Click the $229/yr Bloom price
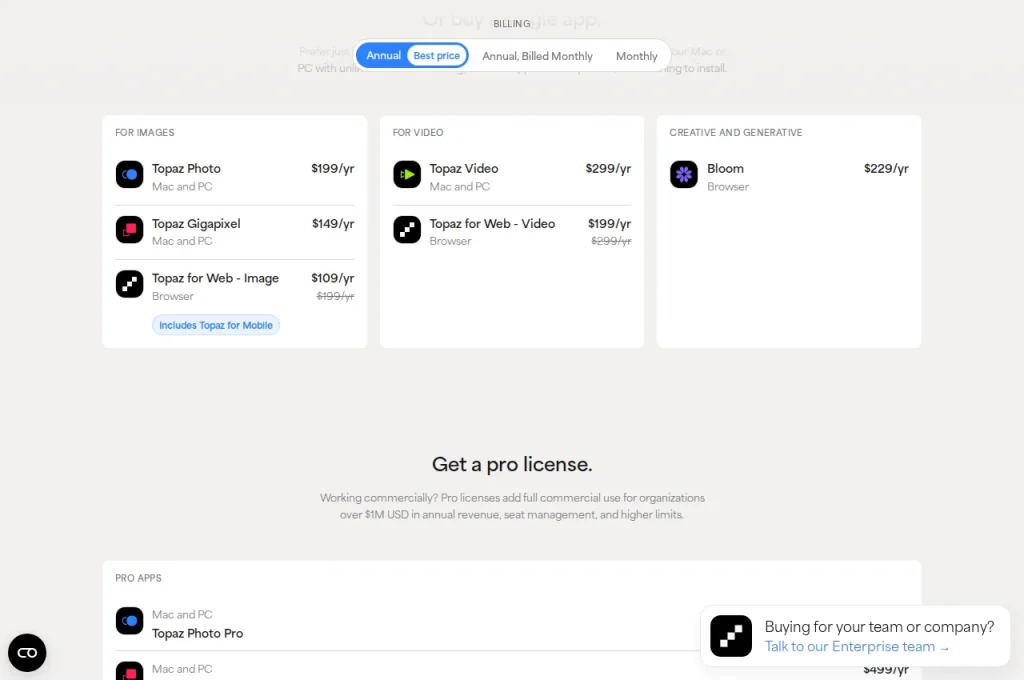Viewport: 1024px width, 680px height. coord(886,169)
